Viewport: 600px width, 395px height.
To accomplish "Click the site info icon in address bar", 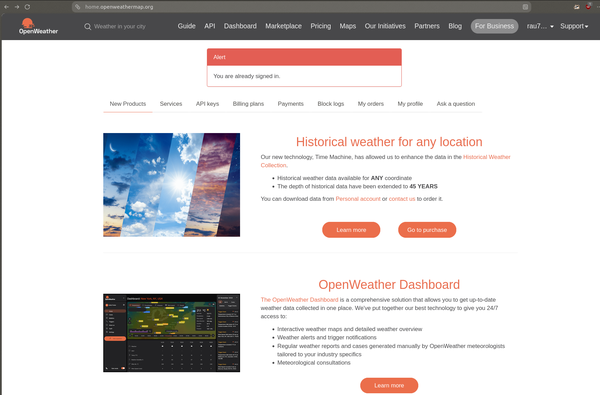I will [x=78, y=7].
